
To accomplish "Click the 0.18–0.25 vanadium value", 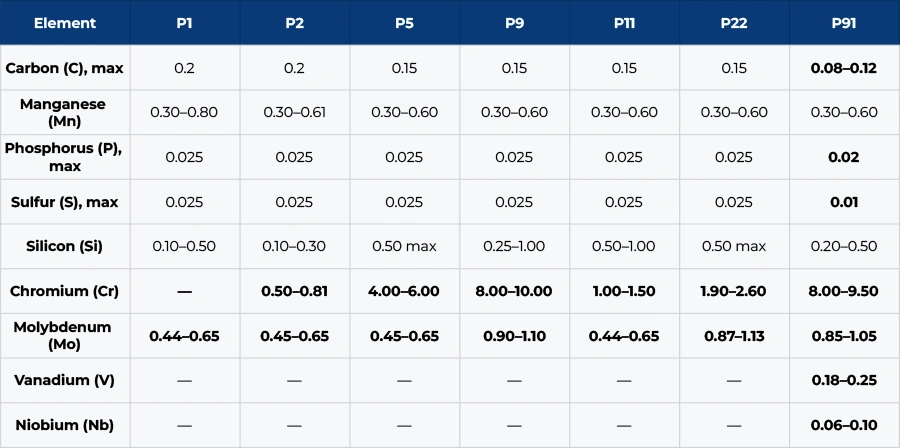I will 844,381.
